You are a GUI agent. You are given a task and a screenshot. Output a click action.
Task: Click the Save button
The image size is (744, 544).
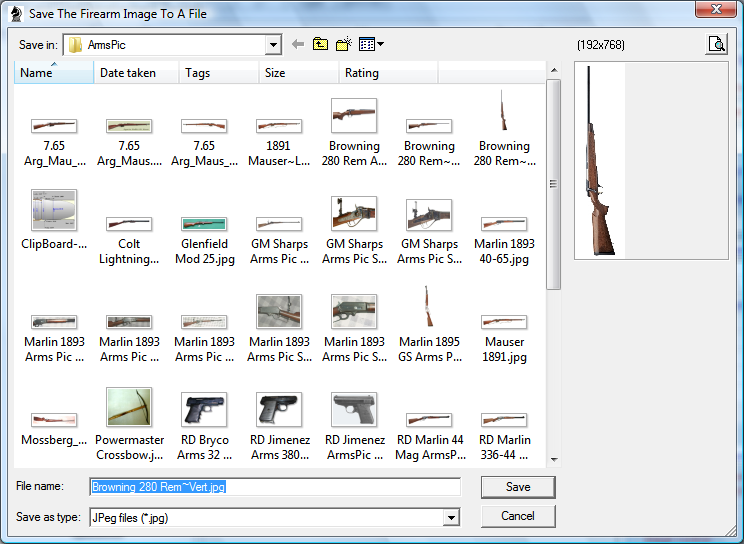[x=518, y=487]
